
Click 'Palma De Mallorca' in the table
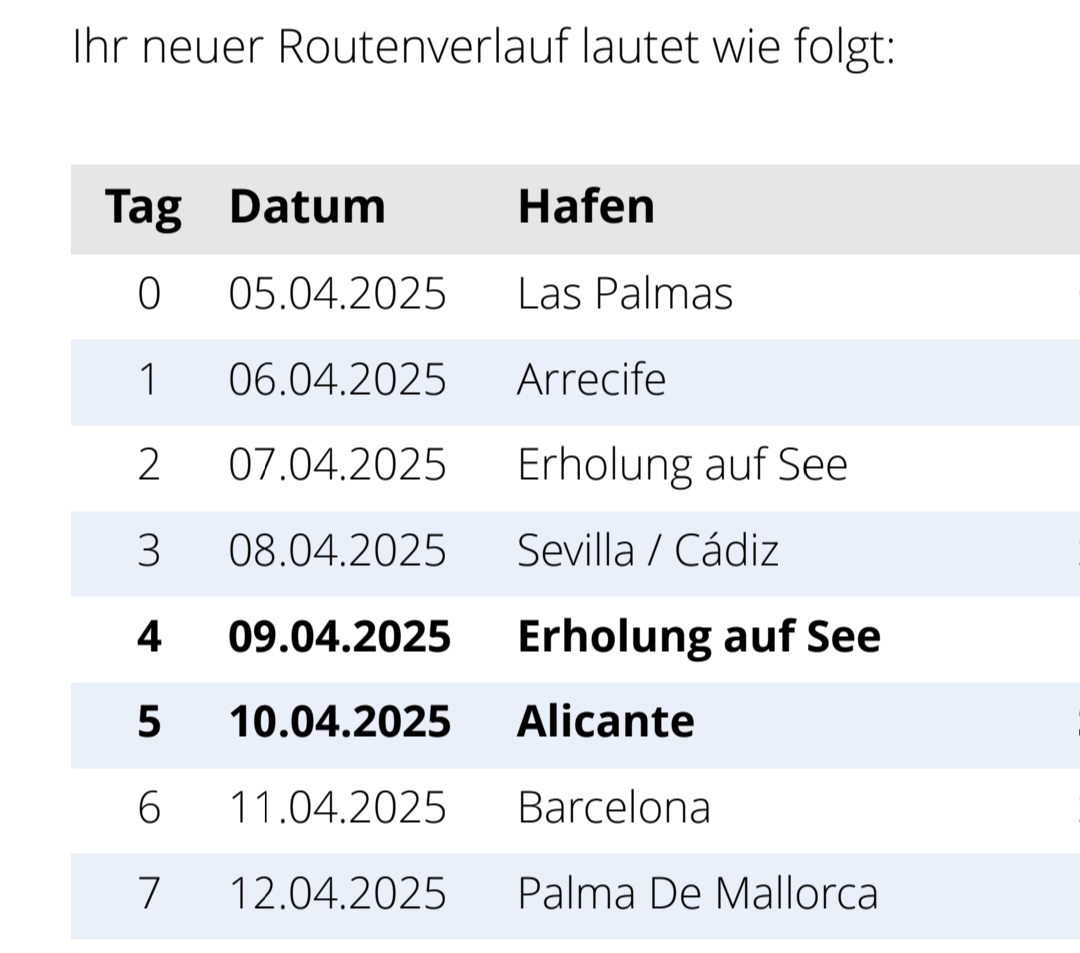tap(697, 894)
